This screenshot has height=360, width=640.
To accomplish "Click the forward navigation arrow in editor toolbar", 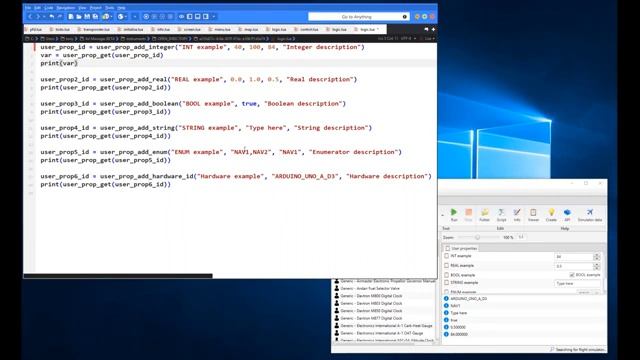I will (x=38, y=17).
